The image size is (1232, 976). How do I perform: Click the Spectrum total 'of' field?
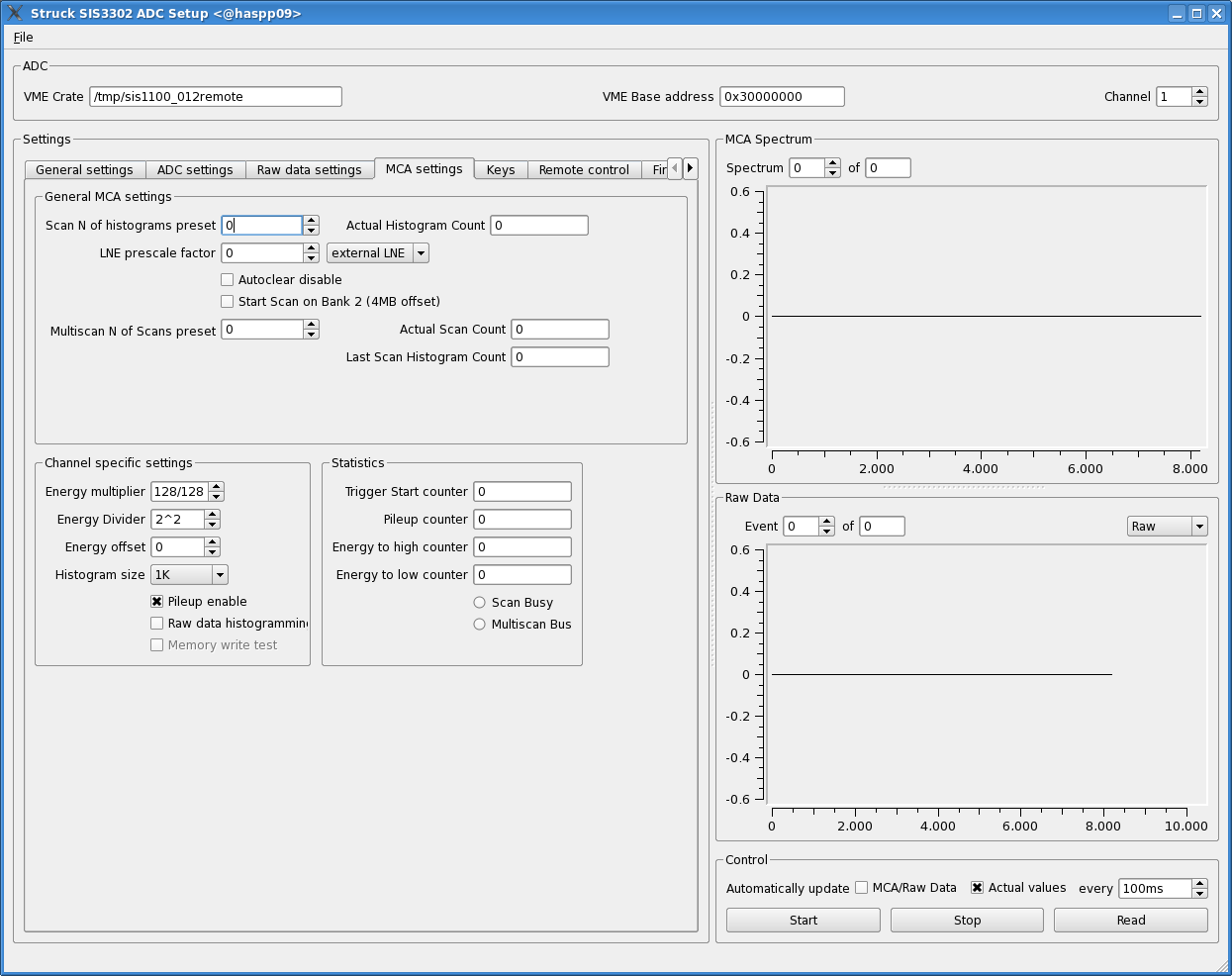(889, 168)
